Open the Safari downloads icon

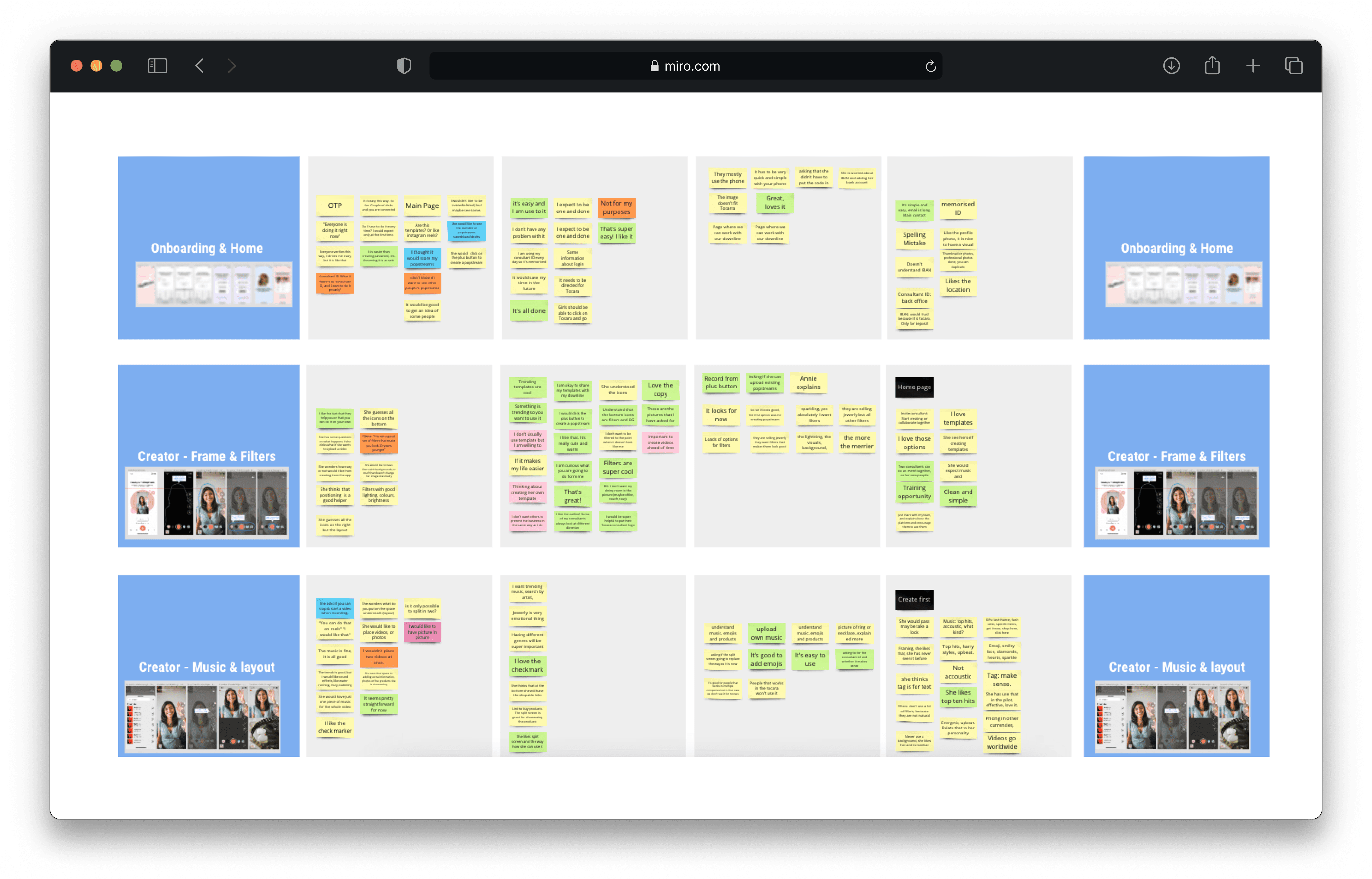[1171, 66]
